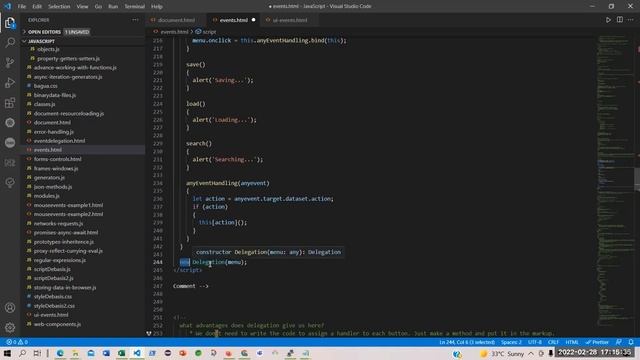The width and height of the screenshot is (640, 360).
Task: Open modules.js in file tree
Action: 46,196
